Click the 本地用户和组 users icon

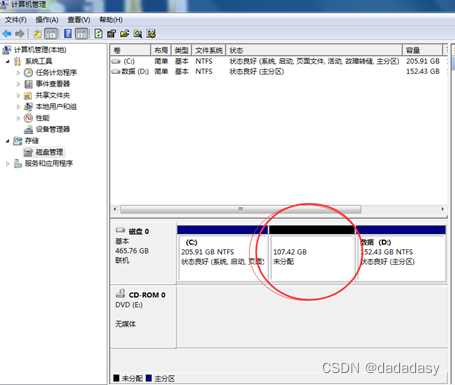(x=28, y=107)
